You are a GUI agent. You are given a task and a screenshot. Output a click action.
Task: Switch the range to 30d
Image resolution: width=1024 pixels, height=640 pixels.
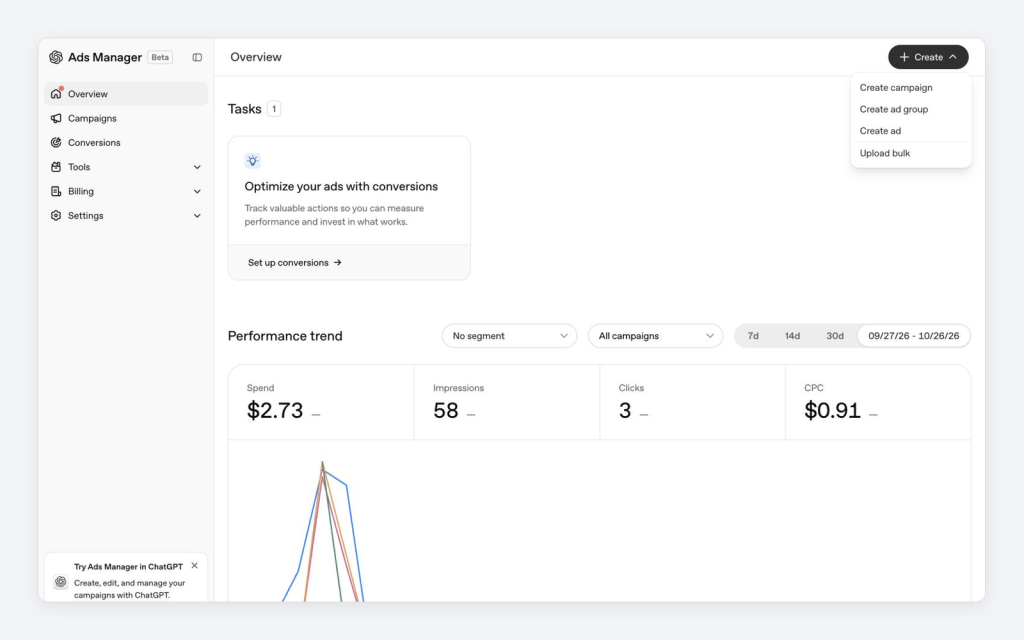point(835,336)
